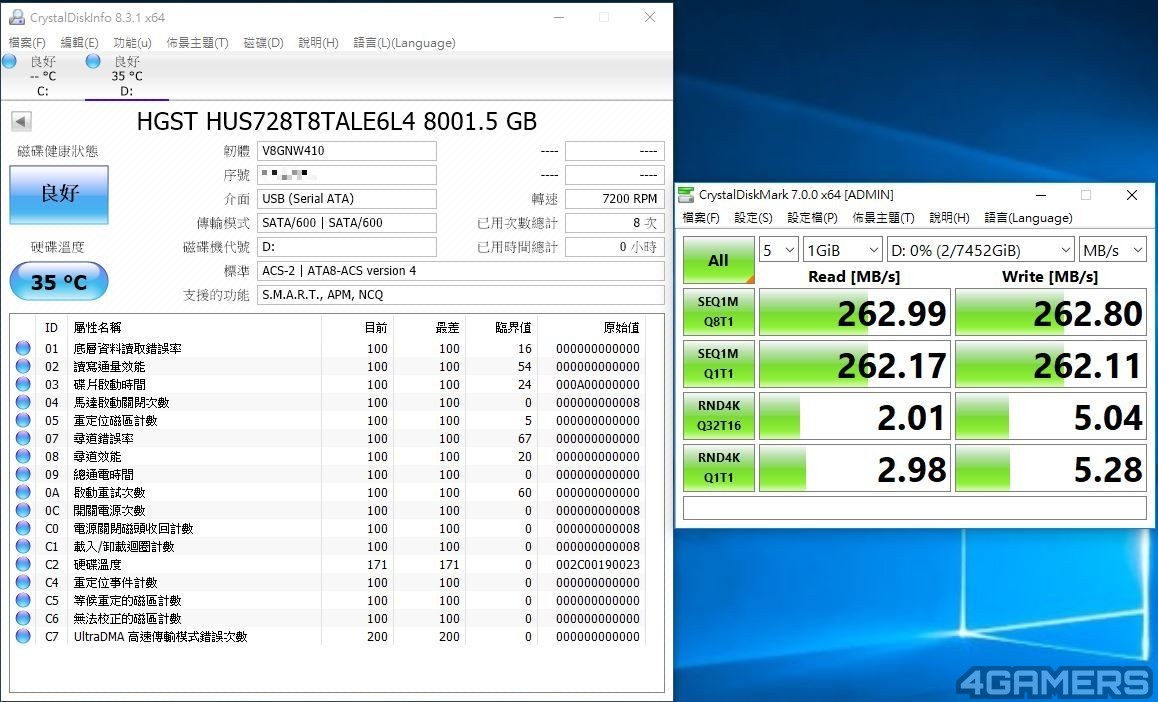Click status circle for attribute 09
The image size is (1158, 702).
[23, 474]
